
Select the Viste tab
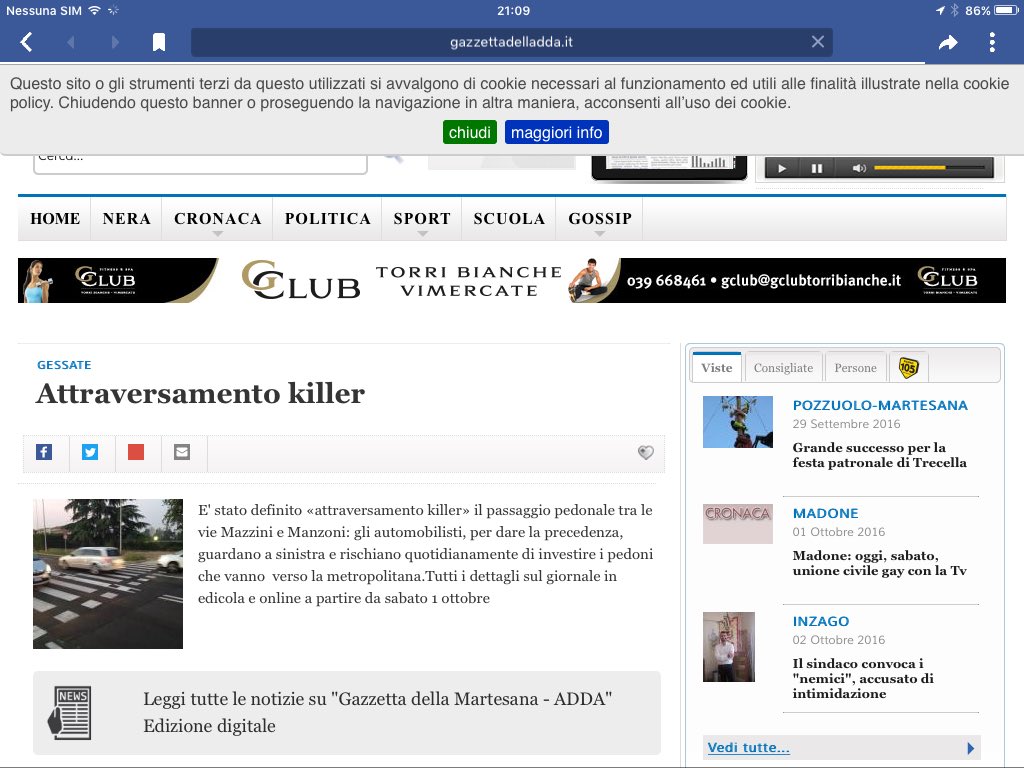(716, 368)
